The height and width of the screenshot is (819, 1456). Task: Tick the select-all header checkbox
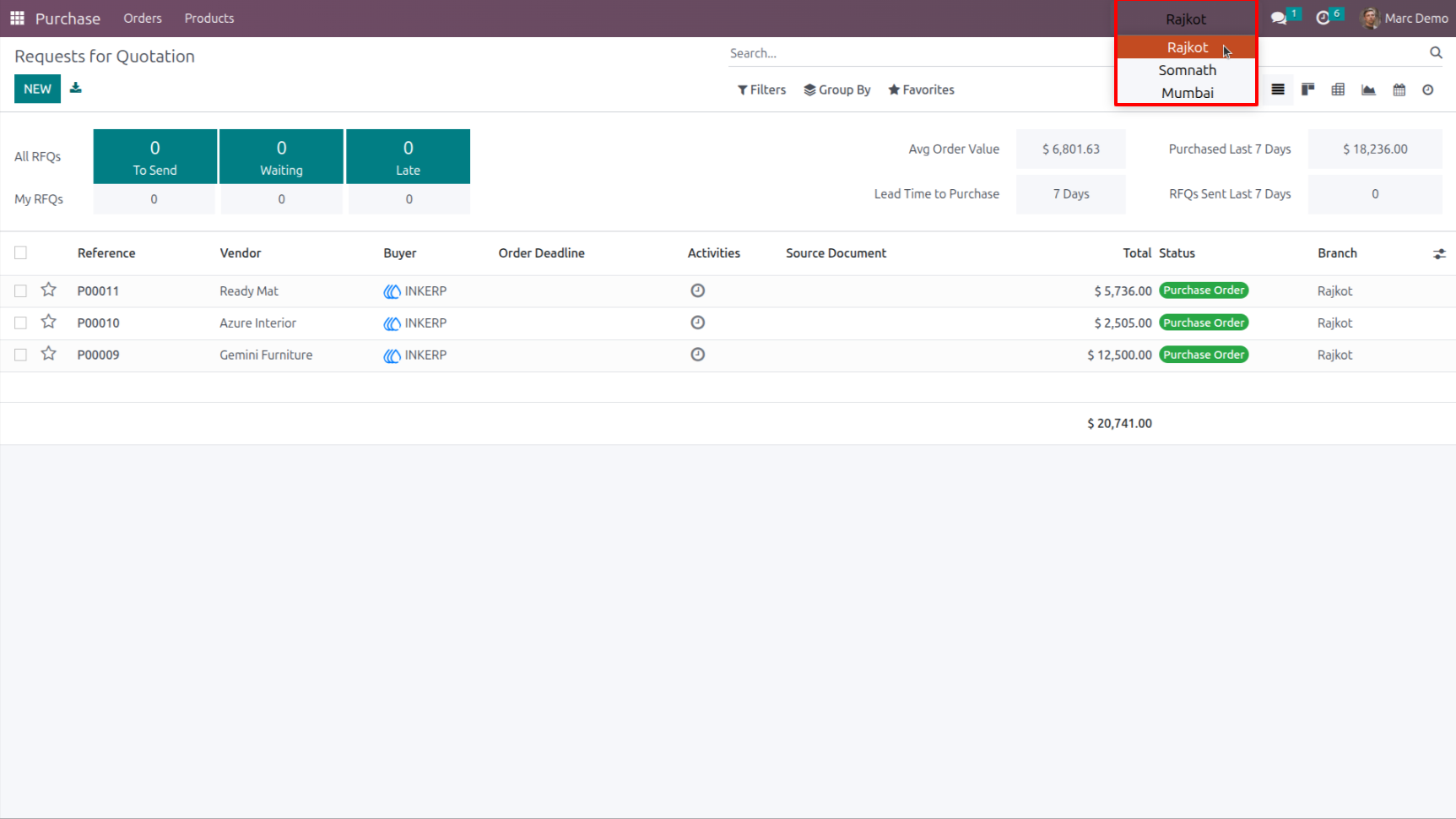[20, 252]
